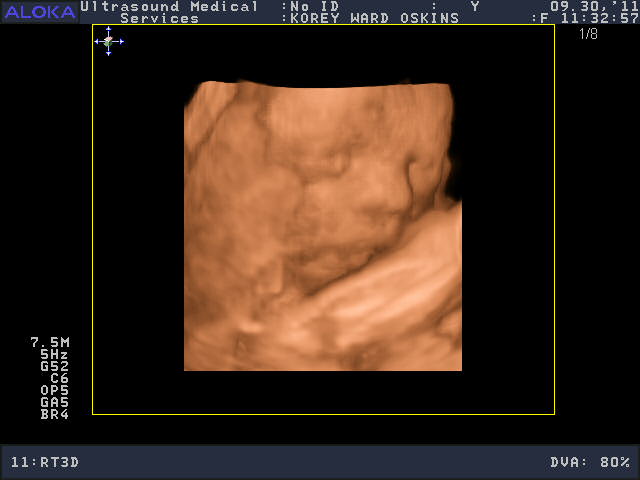Screen dimensions: 640x480
Task: Select the 1/8 frame counter
Action: tap(589, 34)
